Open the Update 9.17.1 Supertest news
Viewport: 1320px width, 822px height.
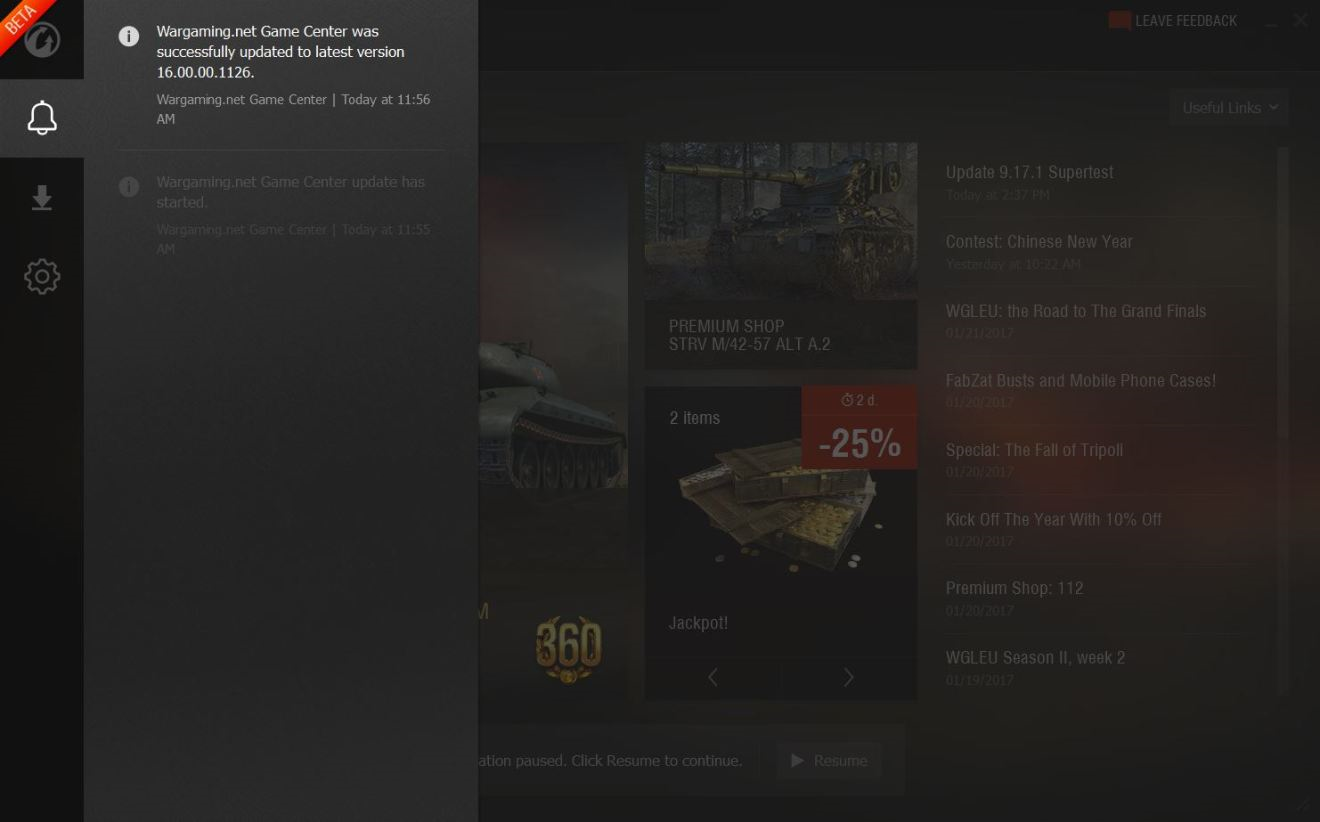[x=1030, y=172]
